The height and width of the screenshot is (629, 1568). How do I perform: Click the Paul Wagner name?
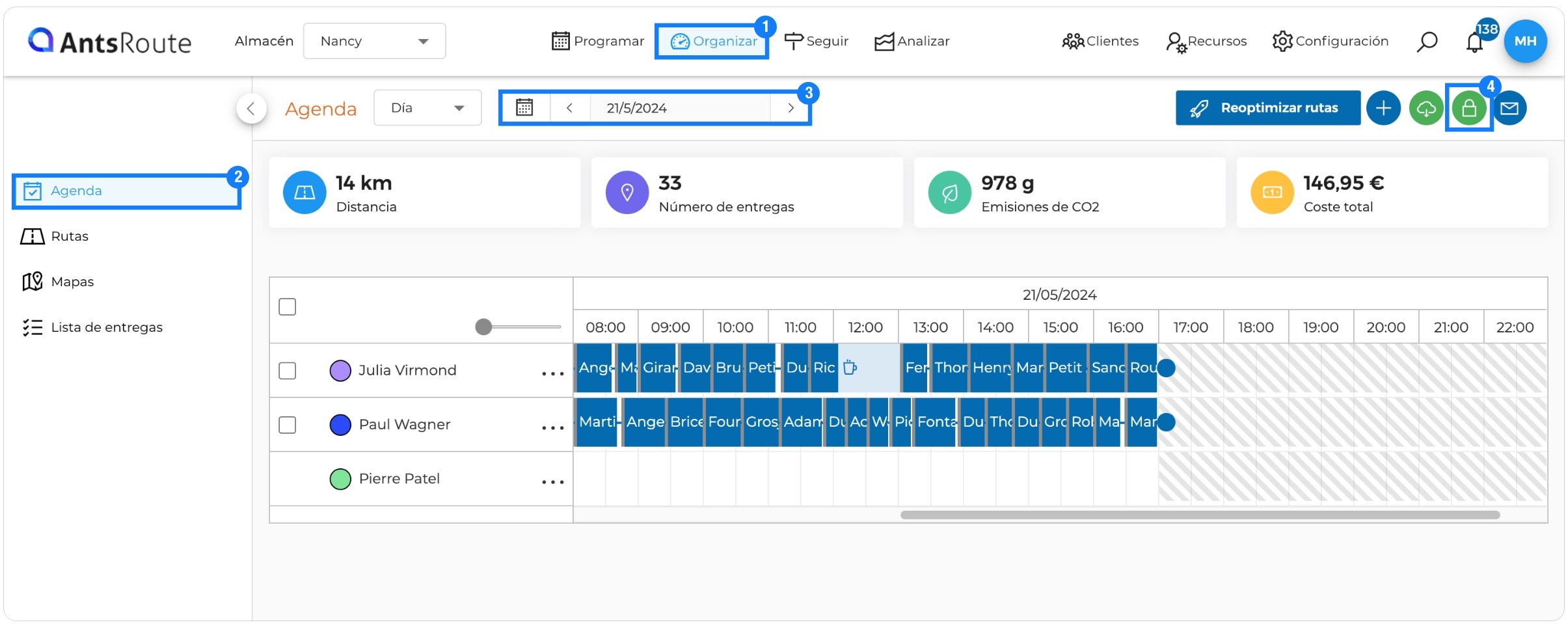(405, 425)
